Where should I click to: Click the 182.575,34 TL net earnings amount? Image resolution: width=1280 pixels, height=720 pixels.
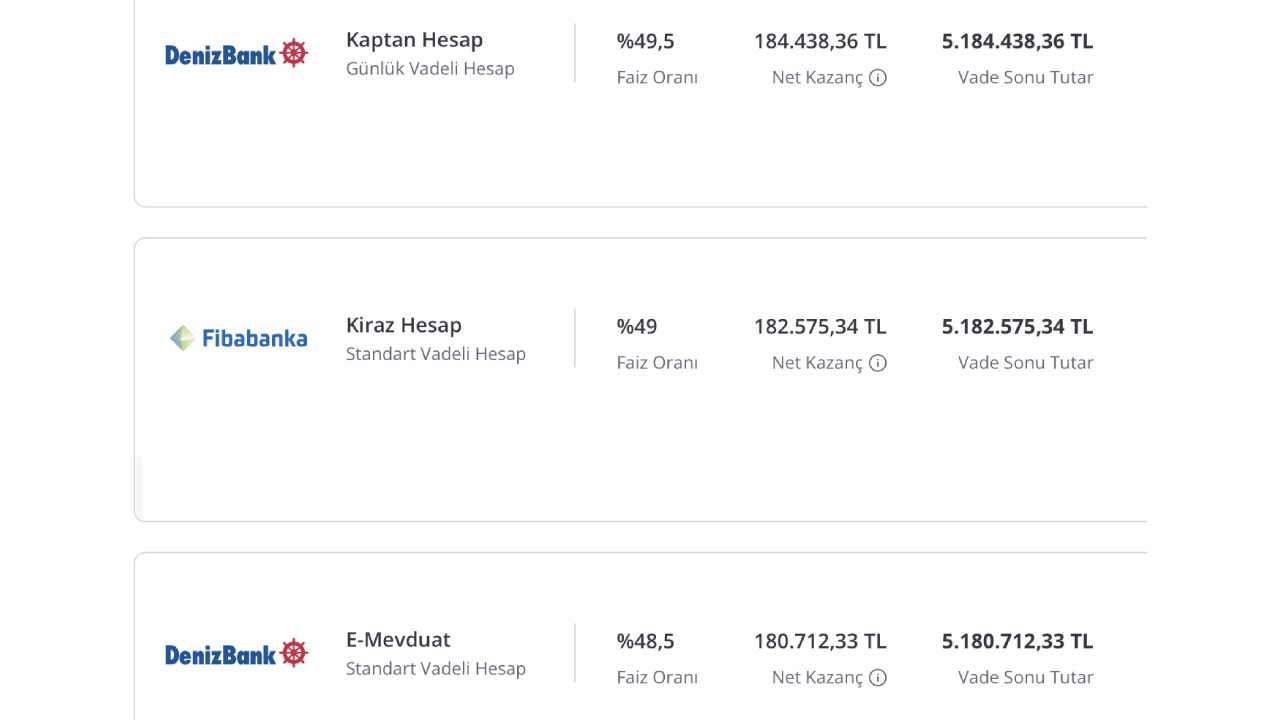[x=820, y=327]
